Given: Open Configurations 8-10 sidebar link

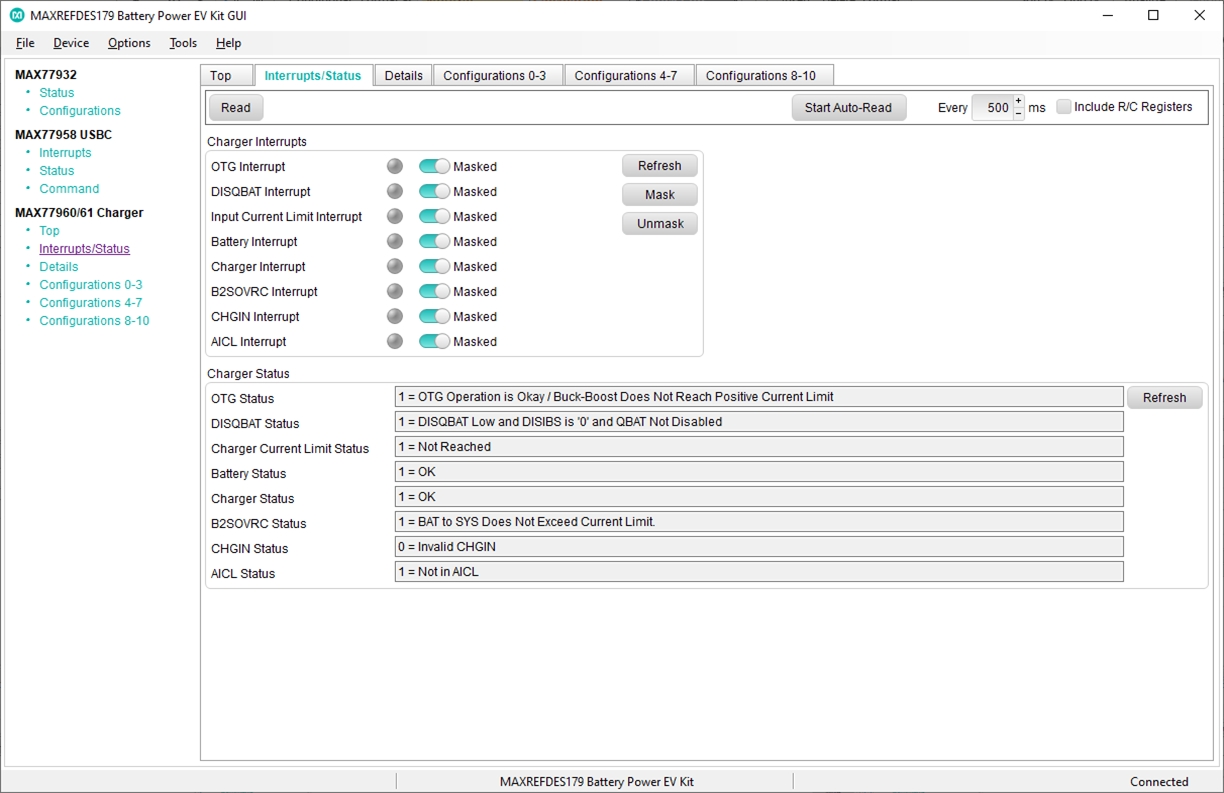Looking at the screenshot, I should click(x=94, y=321).
